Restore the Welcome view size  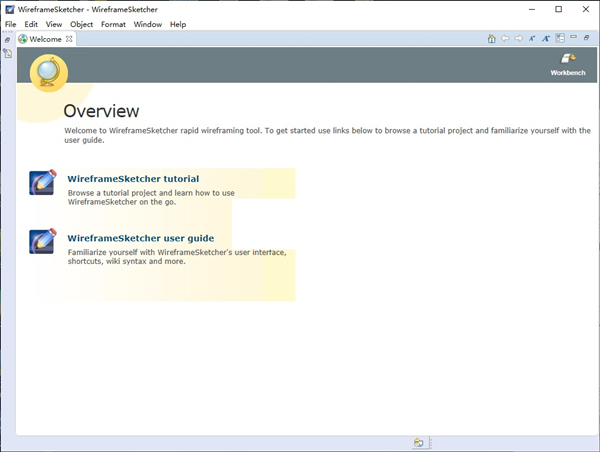click(586, 38)
